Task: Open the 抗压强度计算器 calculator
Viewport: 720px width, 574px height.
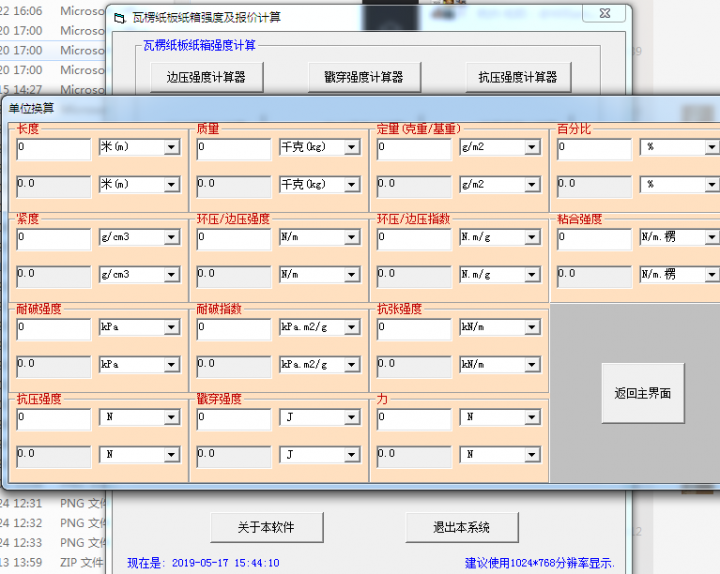Action: pyautogui.click(x=517, y=77)
